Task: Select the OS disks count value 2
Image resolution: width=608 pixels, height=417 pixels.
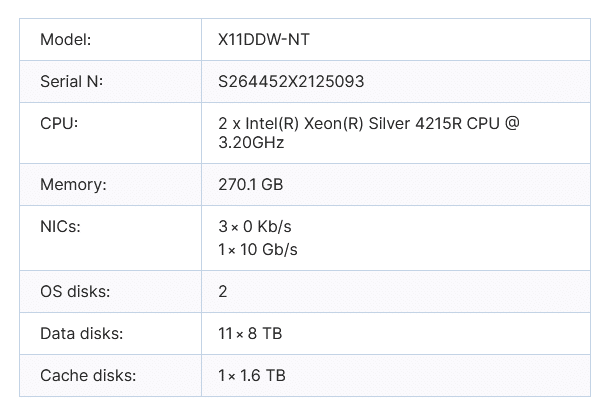Action: 223,292
